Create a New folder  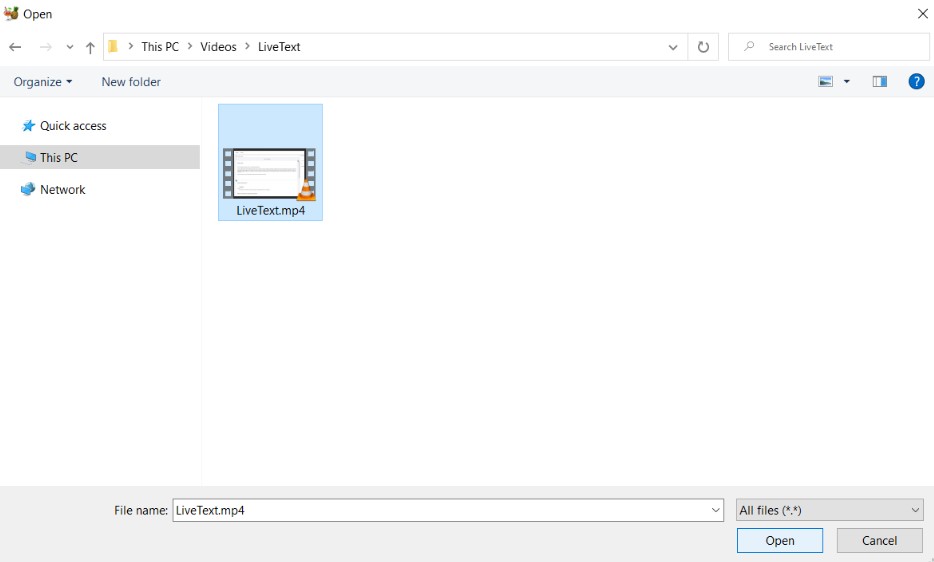pyautogui.click(x=131, y=82)
